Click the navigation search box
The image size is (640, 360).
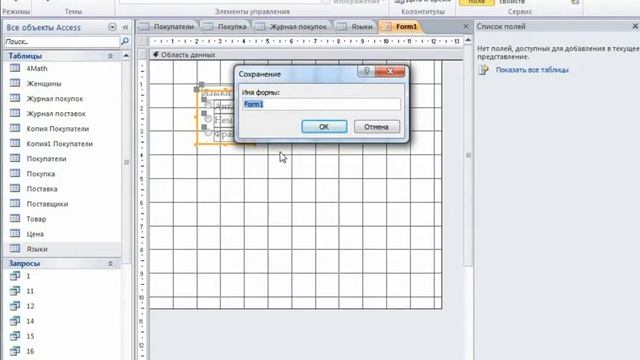tap(62, 42)
